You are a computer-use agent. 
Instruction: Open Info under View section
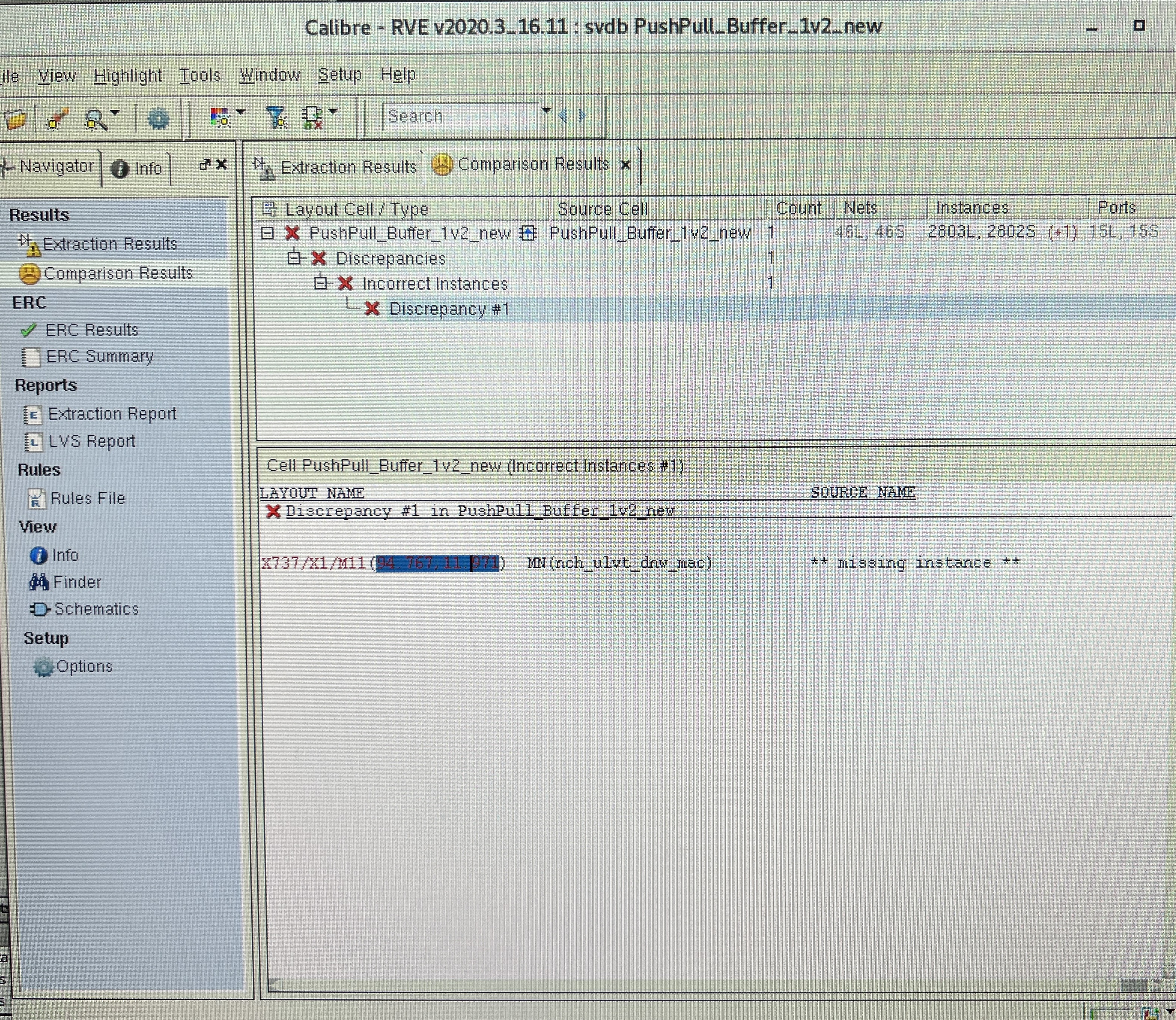pos(54,555)
